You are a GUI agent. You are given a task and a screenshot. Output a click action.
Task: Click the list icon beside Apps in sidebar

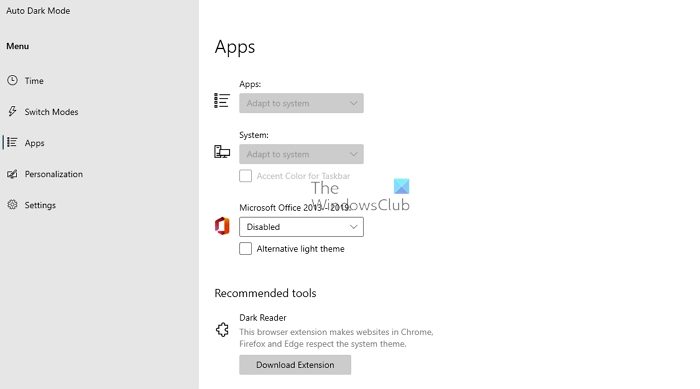tap(12, 142)
